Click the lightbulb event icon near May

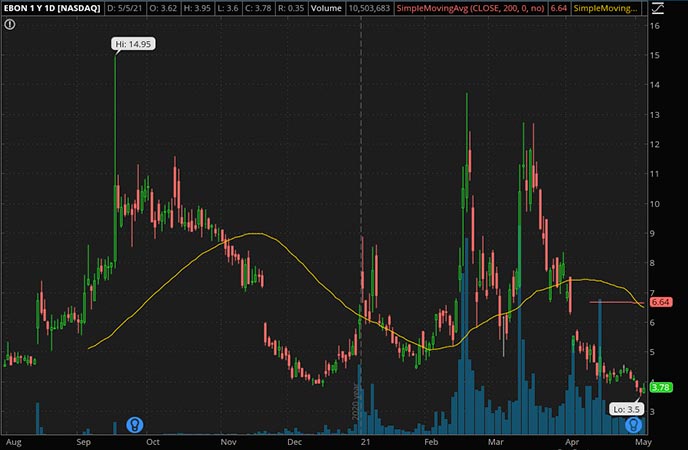647,424
